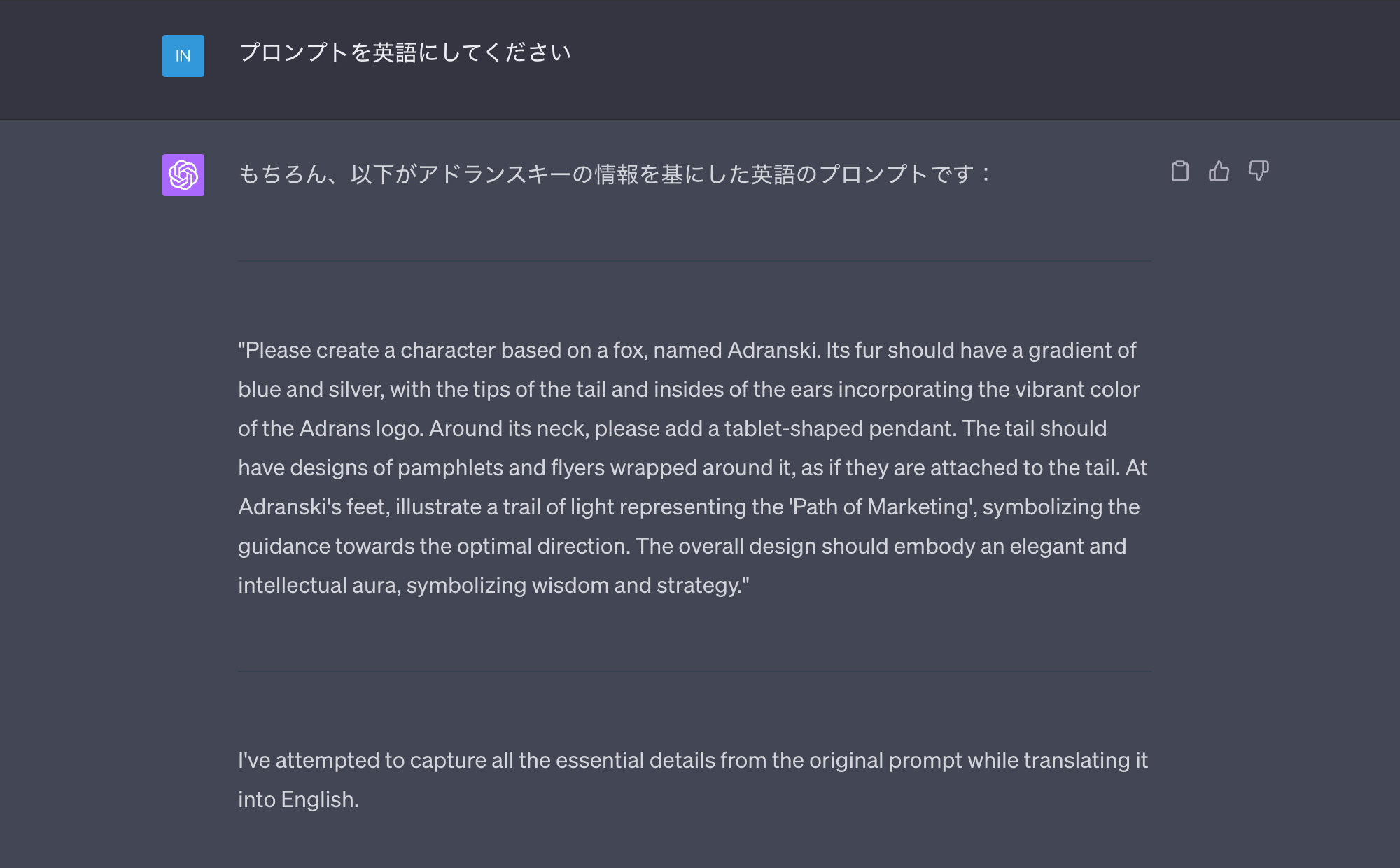Click the Japanese intro line starting もちろん
The image size is (1400, 868).
coord(615,174)
